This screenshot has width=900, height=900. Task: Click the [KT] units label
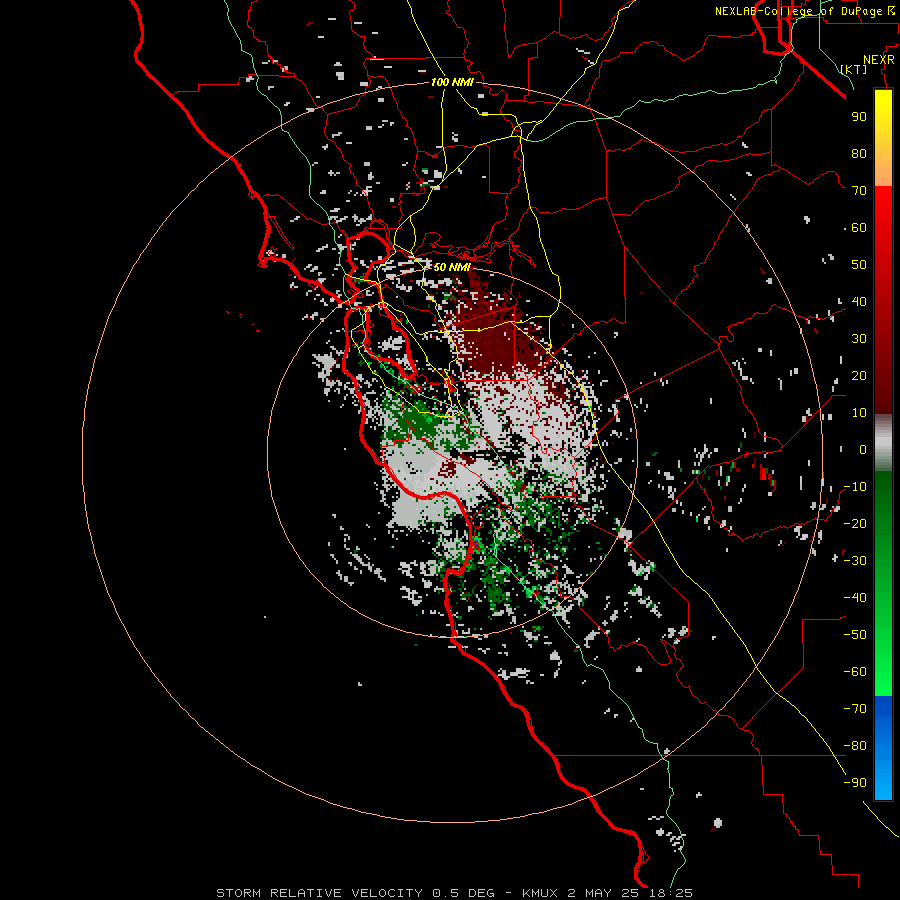(854, 69)
